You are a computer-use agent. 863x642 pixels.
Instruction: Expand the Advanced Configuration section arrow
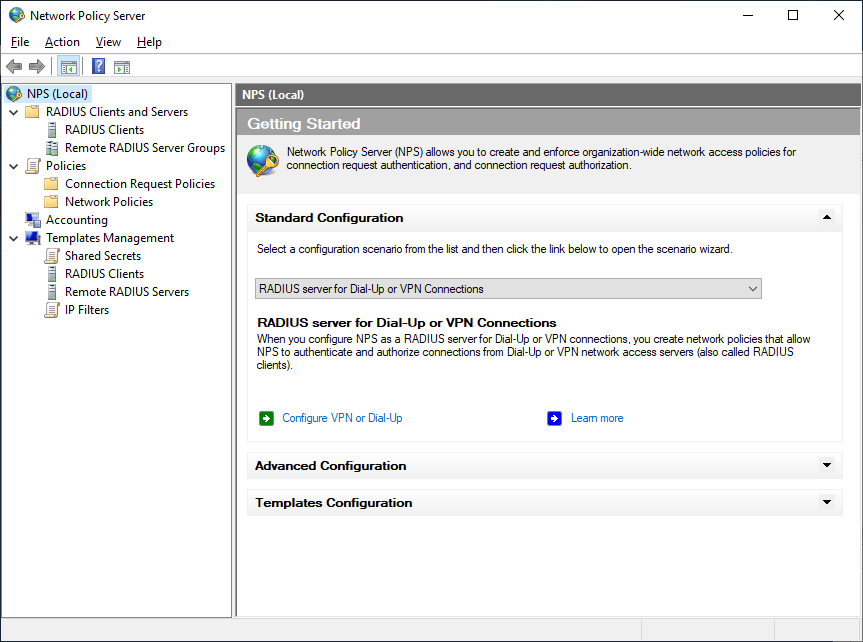pos(827,465)
